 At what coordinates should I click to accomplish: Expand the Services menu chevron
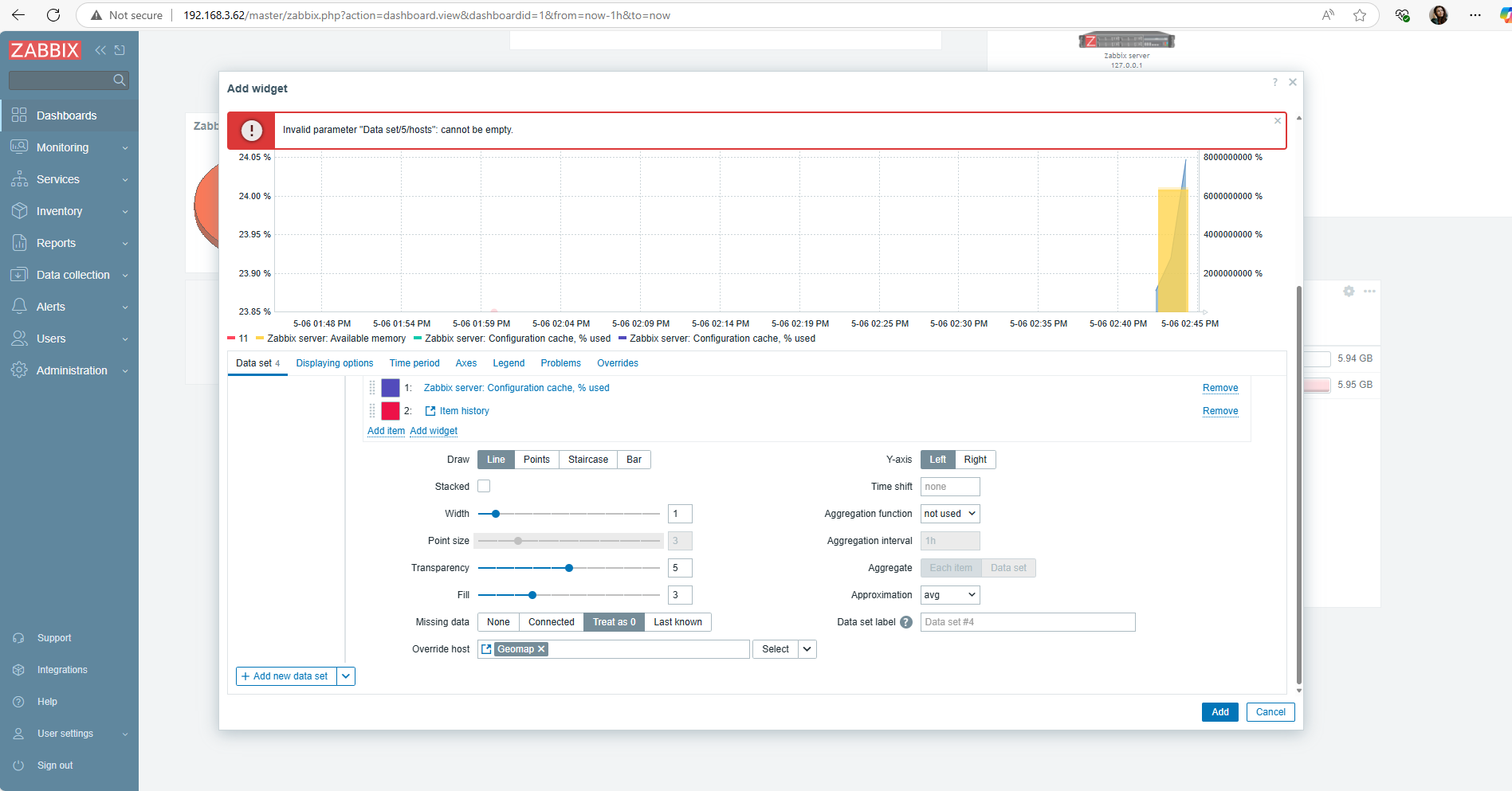(125, 180)
